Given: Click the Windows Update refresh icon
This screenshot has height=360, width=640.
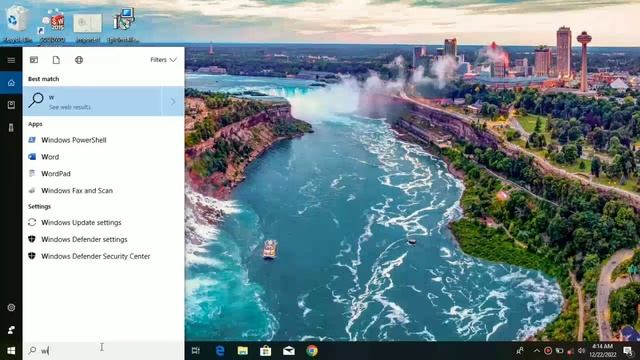Looking at the screenshot, I should click(32, 222).
